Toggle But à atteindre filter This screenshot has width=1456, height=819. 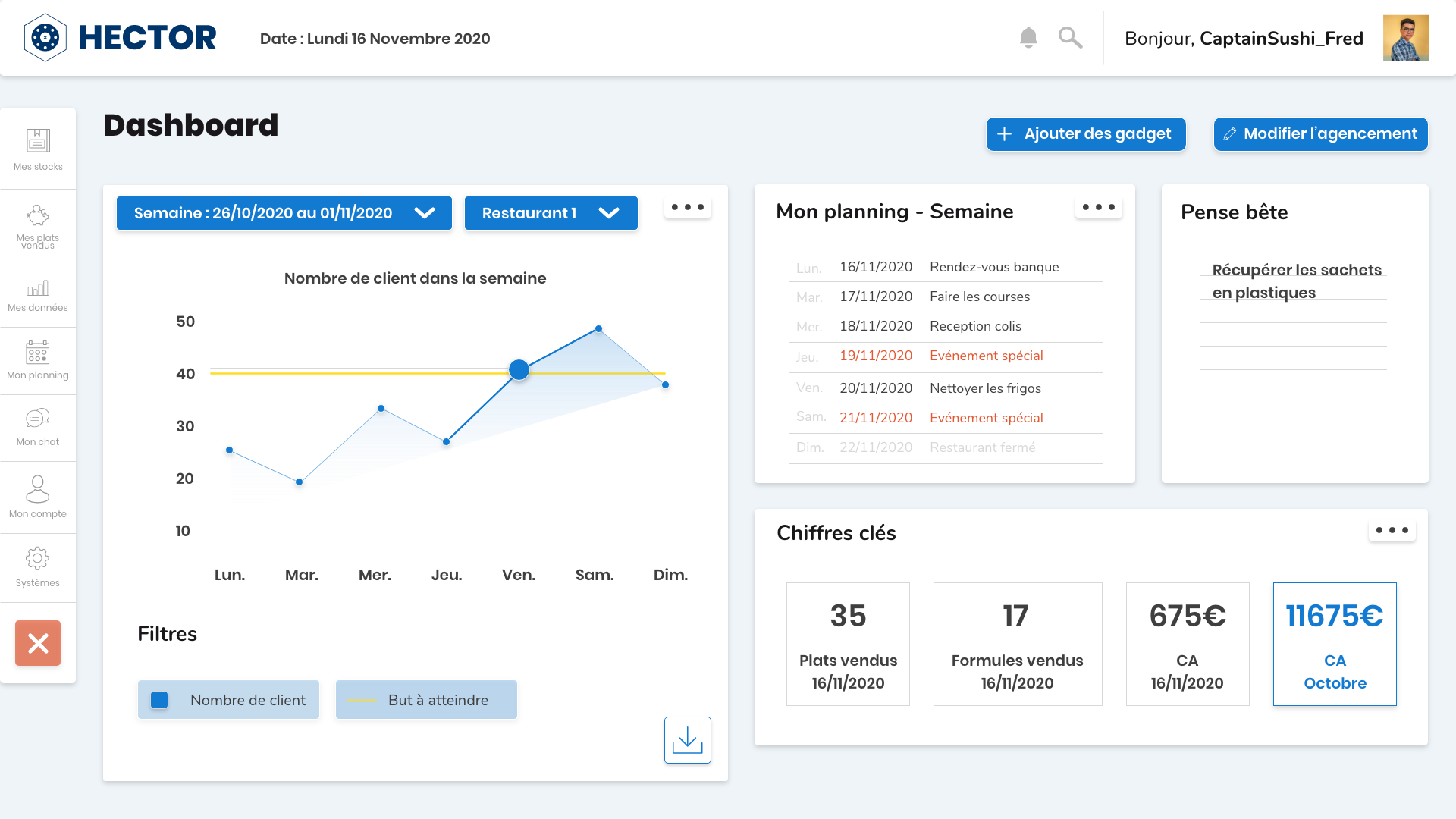[426, 699]
